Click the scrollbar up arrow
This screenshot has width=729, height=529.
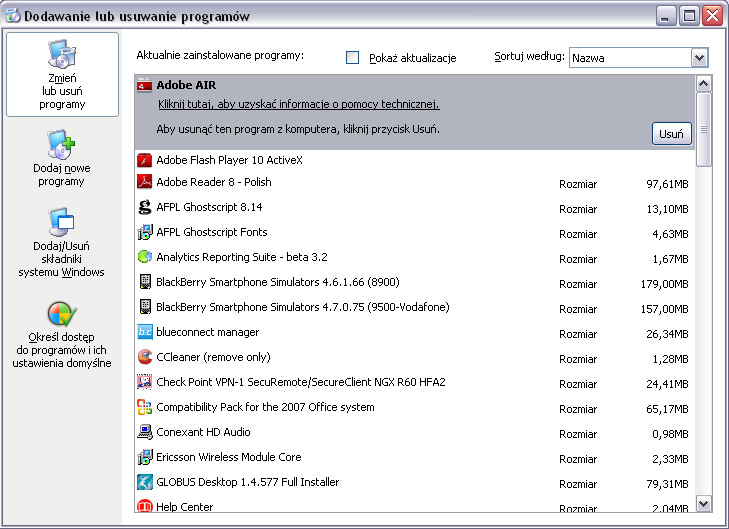703,84
